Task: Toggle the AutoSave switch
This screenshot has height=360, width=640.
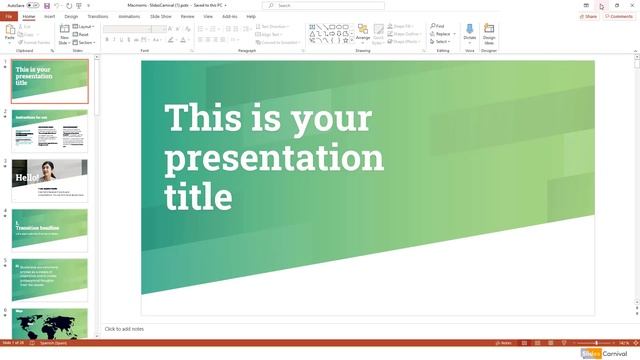Action: (x=33, y=6)
